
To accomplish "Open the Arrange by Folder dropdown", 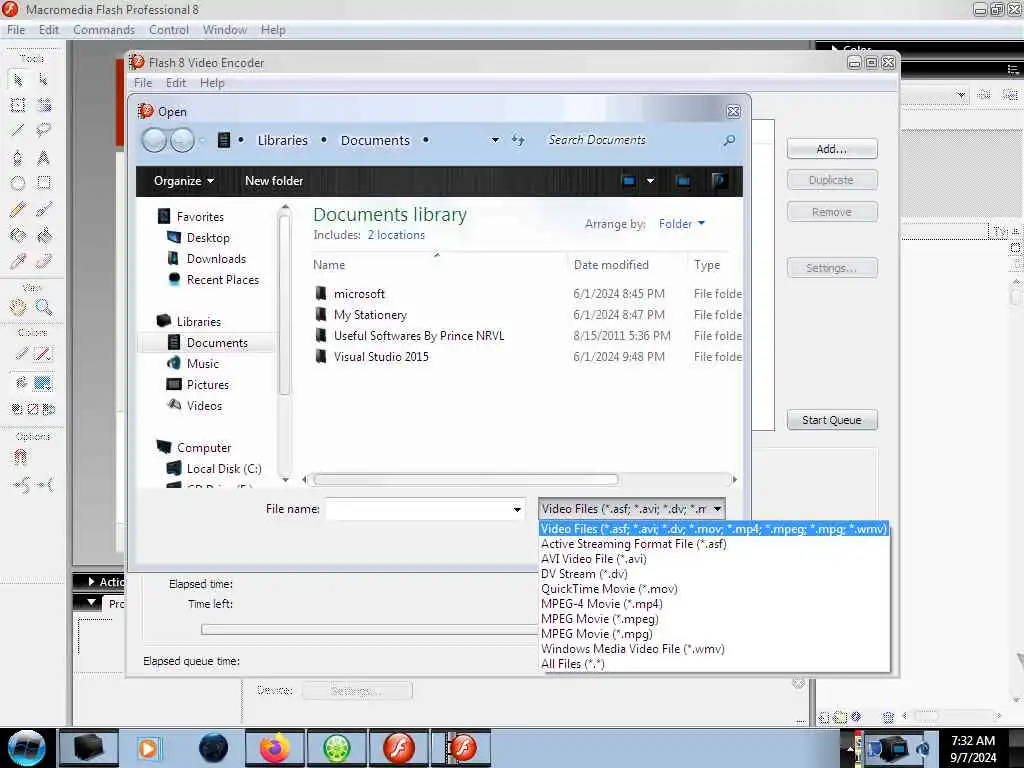I will click(x=682, y=224).
